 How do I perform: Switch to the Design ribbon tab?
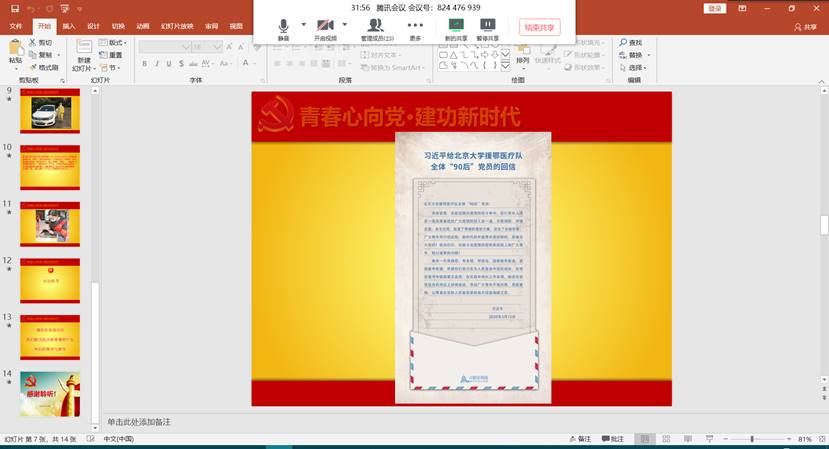[93, 26]
